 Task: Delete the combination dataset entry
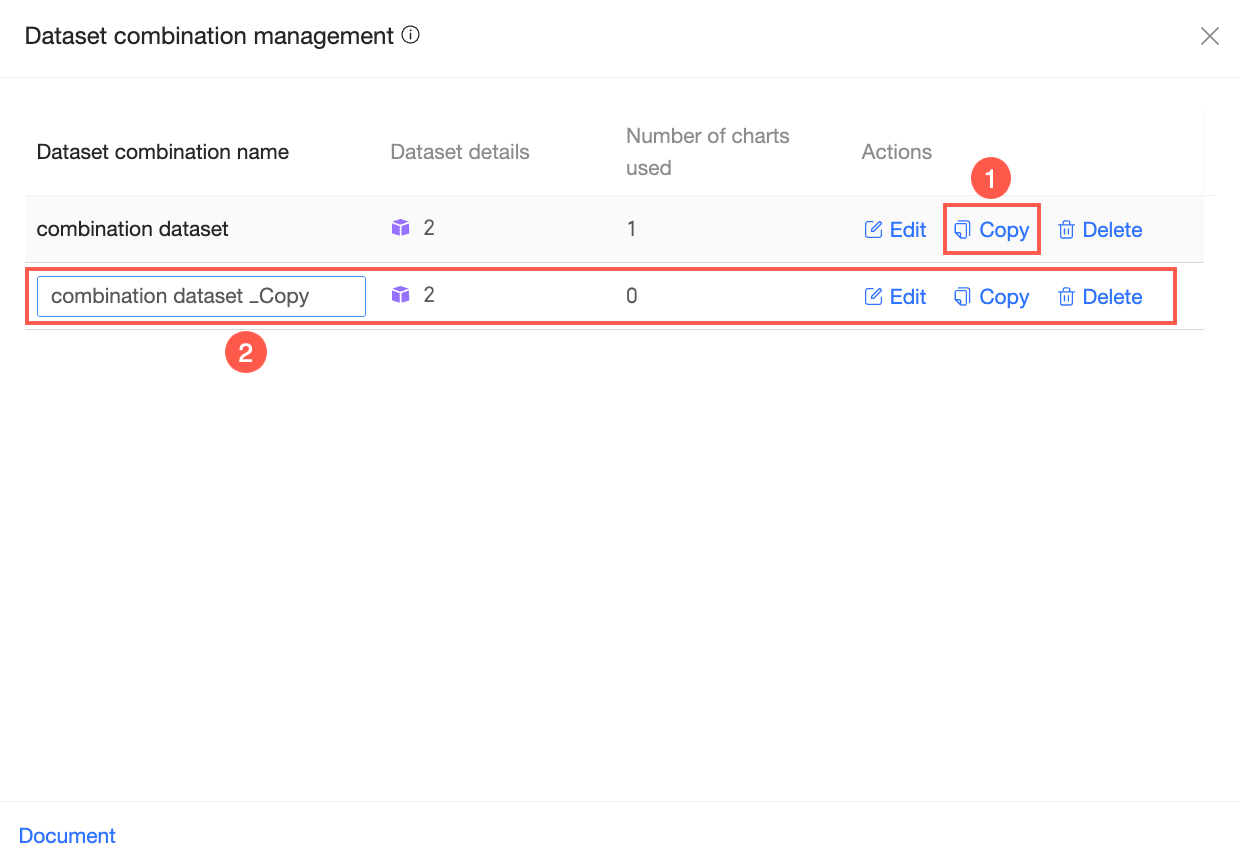coord(1100,230)
